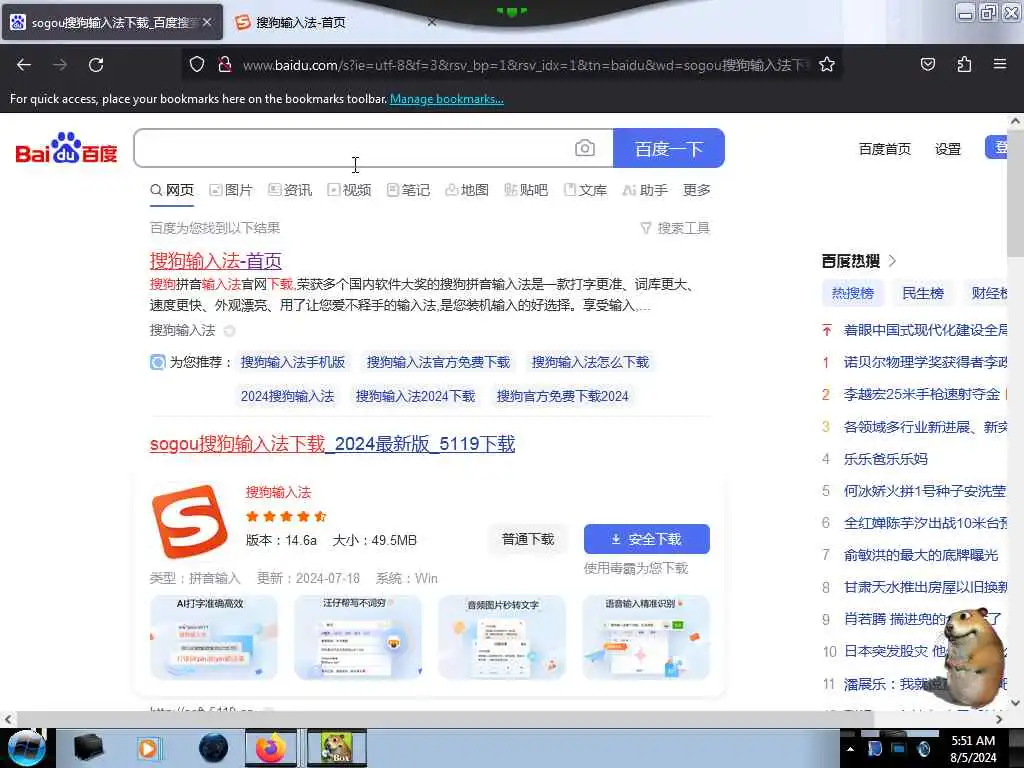Open the AI 助手 category
The image size is (1024, 768).
click(645, 190)
